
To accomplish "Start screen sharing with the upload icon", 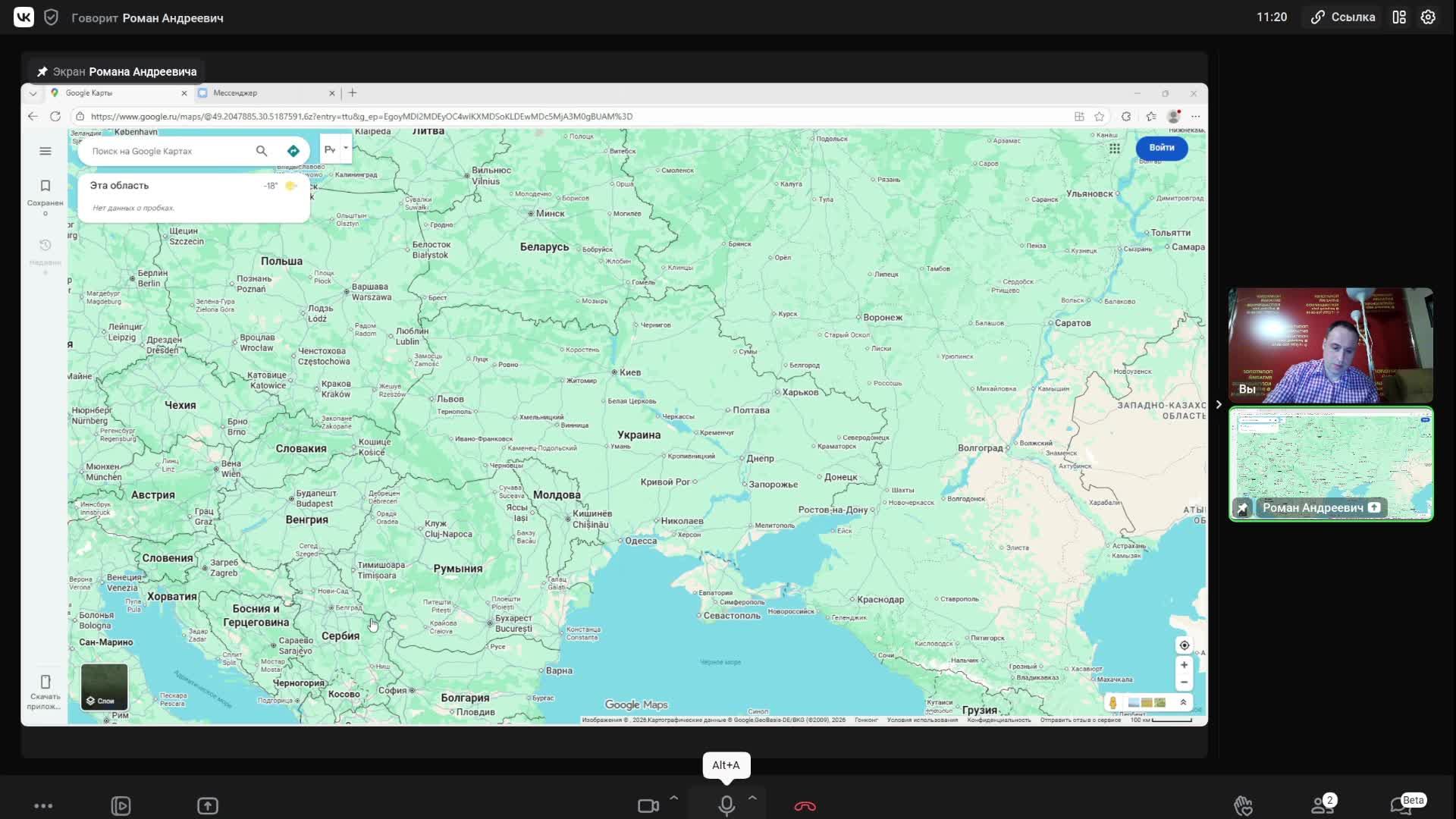I will [208, 805].
